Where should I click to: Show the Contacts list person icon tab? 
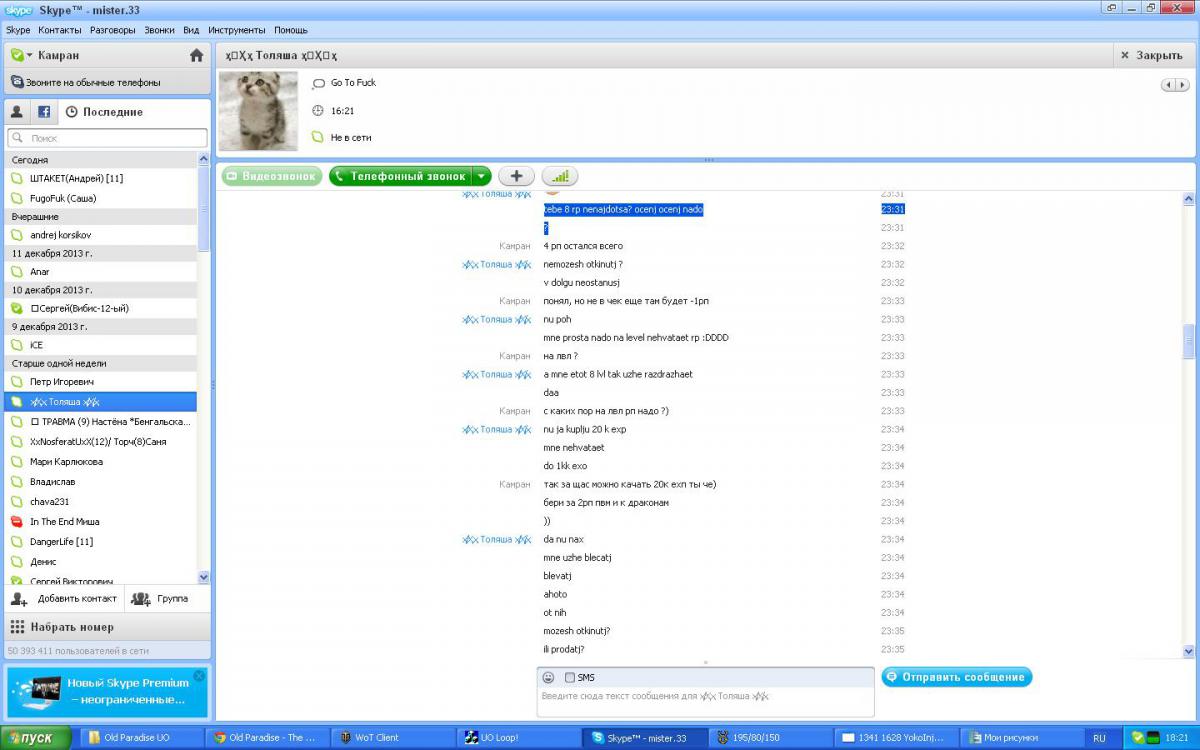17,112
